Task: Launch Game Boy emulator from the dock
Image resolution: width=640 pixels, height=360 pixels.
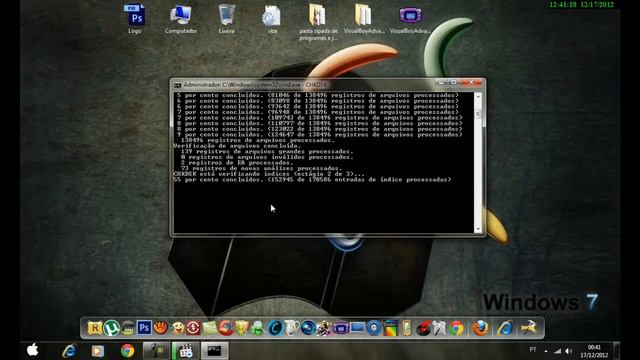Action: (340, 328)
